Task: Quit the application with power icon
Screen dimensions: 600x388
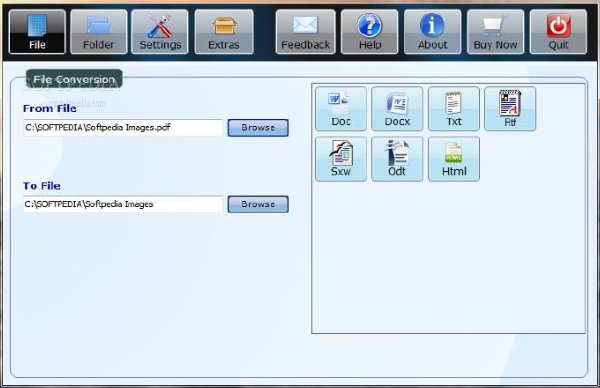Action: 558,32
